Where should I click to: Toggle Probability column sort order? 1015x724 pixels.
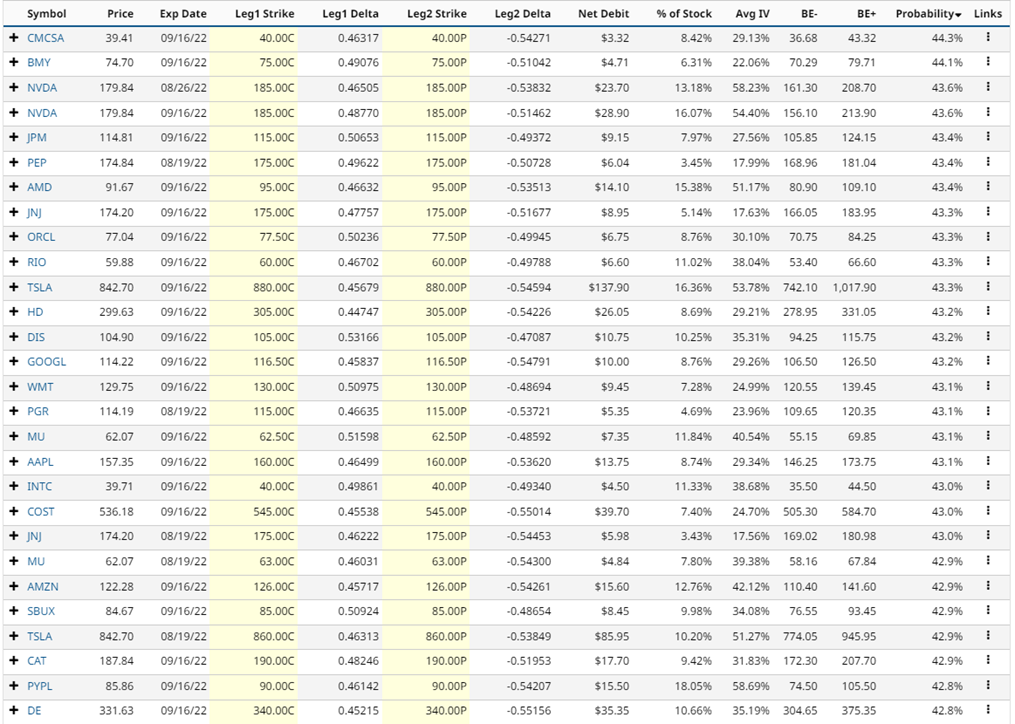[928, 14]
